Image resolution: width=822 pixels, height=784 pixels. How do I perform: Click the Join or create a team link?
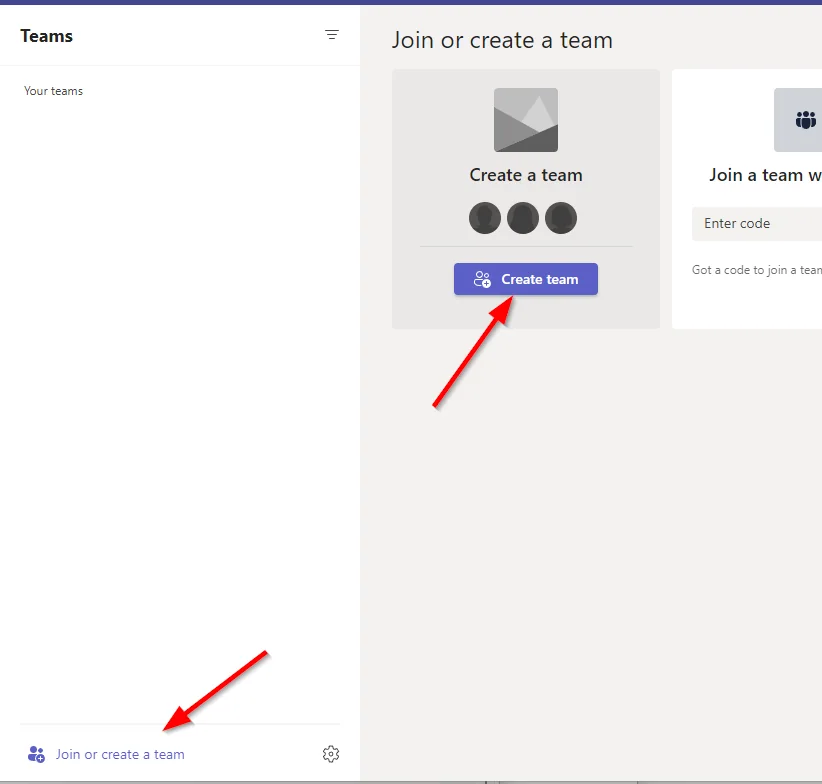[x=106, y=754]
